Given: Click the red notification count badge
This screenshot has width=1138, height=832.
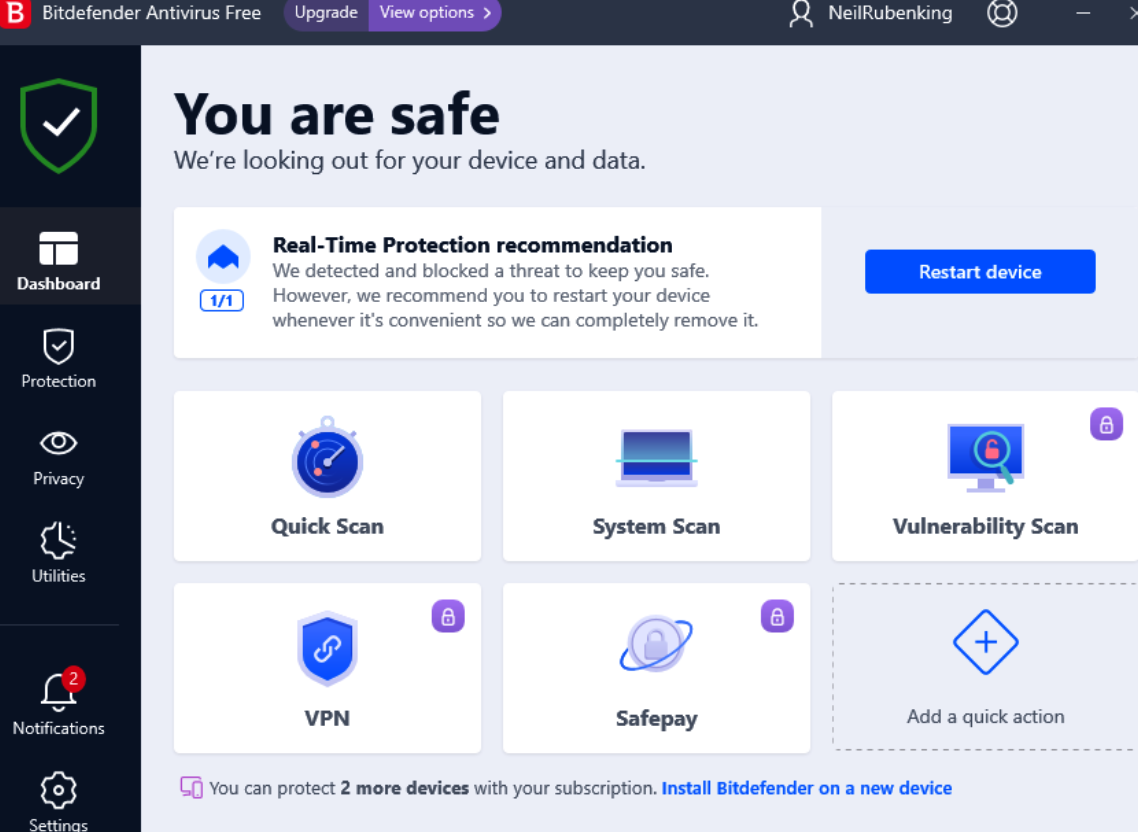Looking at the screenshot, I should [x=73, y=679].
